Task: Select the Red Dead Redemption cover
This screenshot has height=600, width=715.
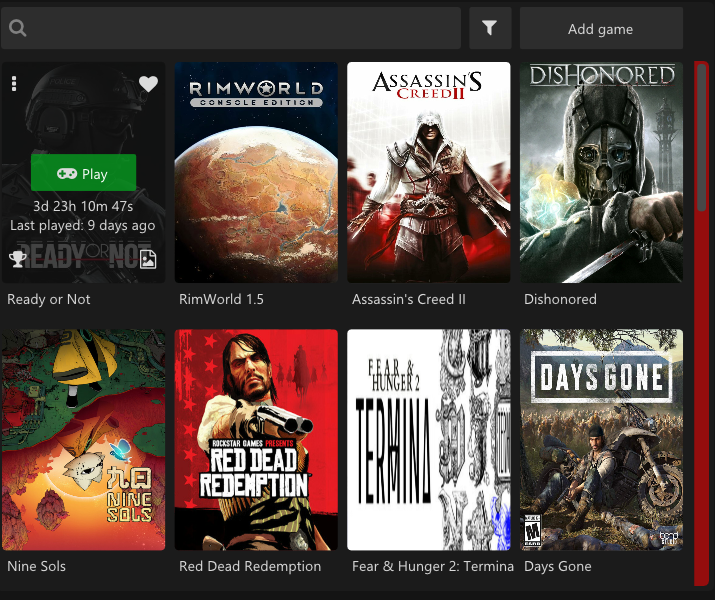Action: [x=256, y=440]
